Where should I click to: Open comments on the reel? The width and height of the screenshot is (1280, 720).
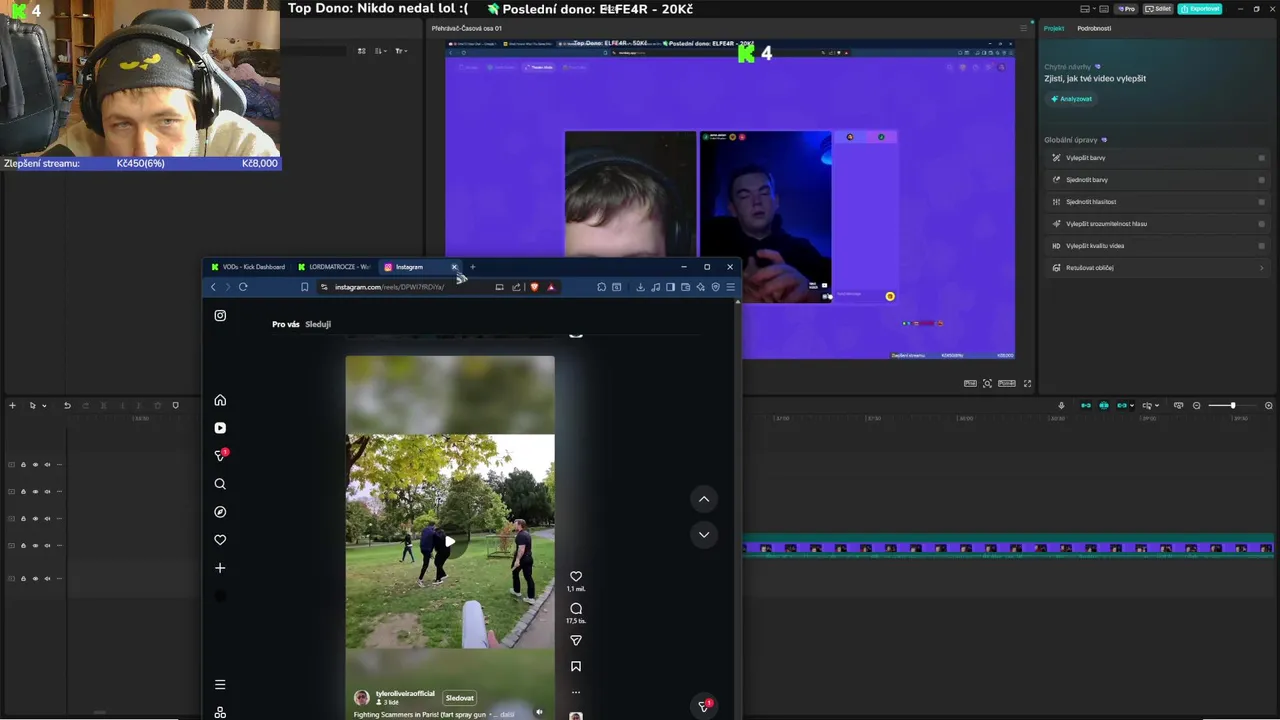pos(576,609)
